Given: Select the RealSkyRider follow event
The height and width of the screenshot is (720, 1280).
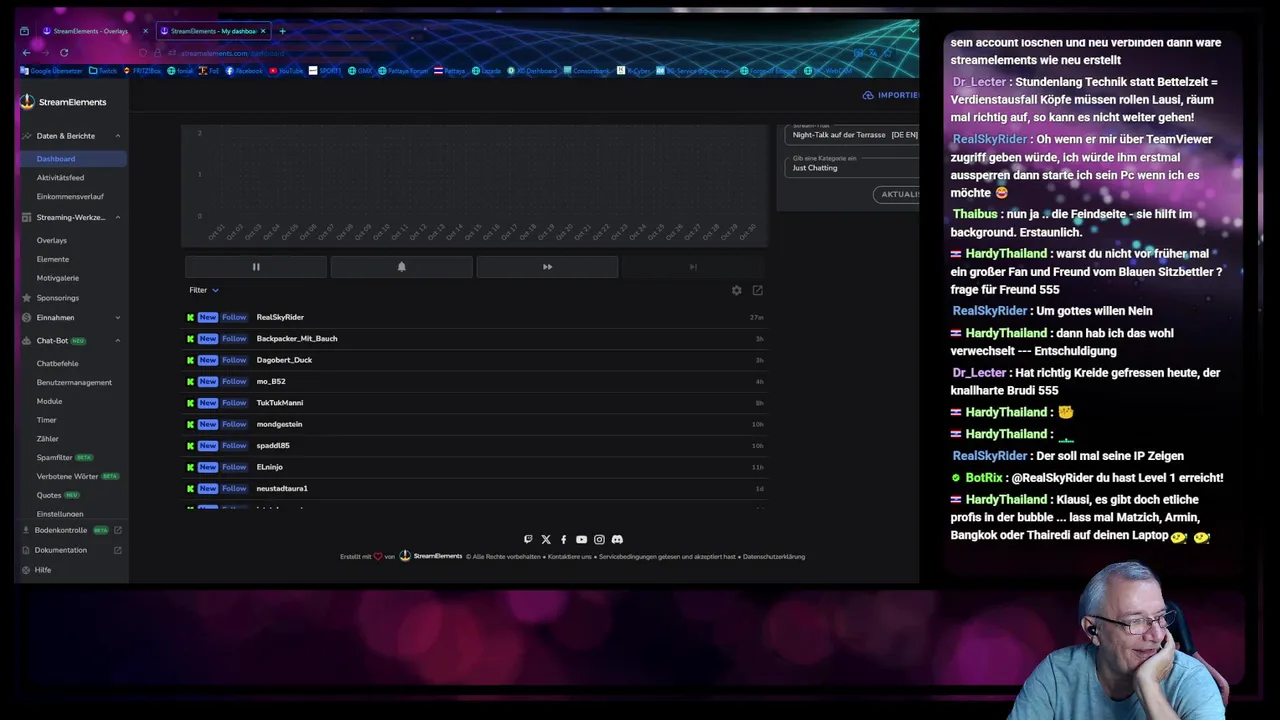Looking at the screenshot, I should [475, 318].
